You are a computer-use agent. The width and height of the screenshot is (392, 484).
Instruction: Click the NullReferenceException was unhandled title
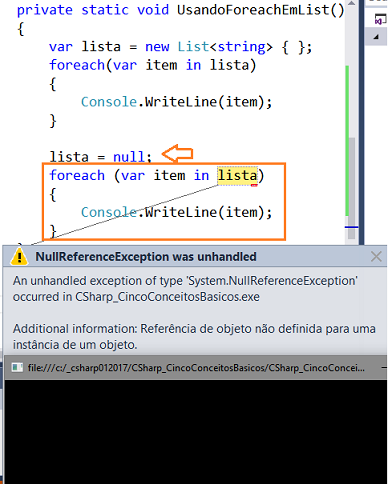coord(146,257)
